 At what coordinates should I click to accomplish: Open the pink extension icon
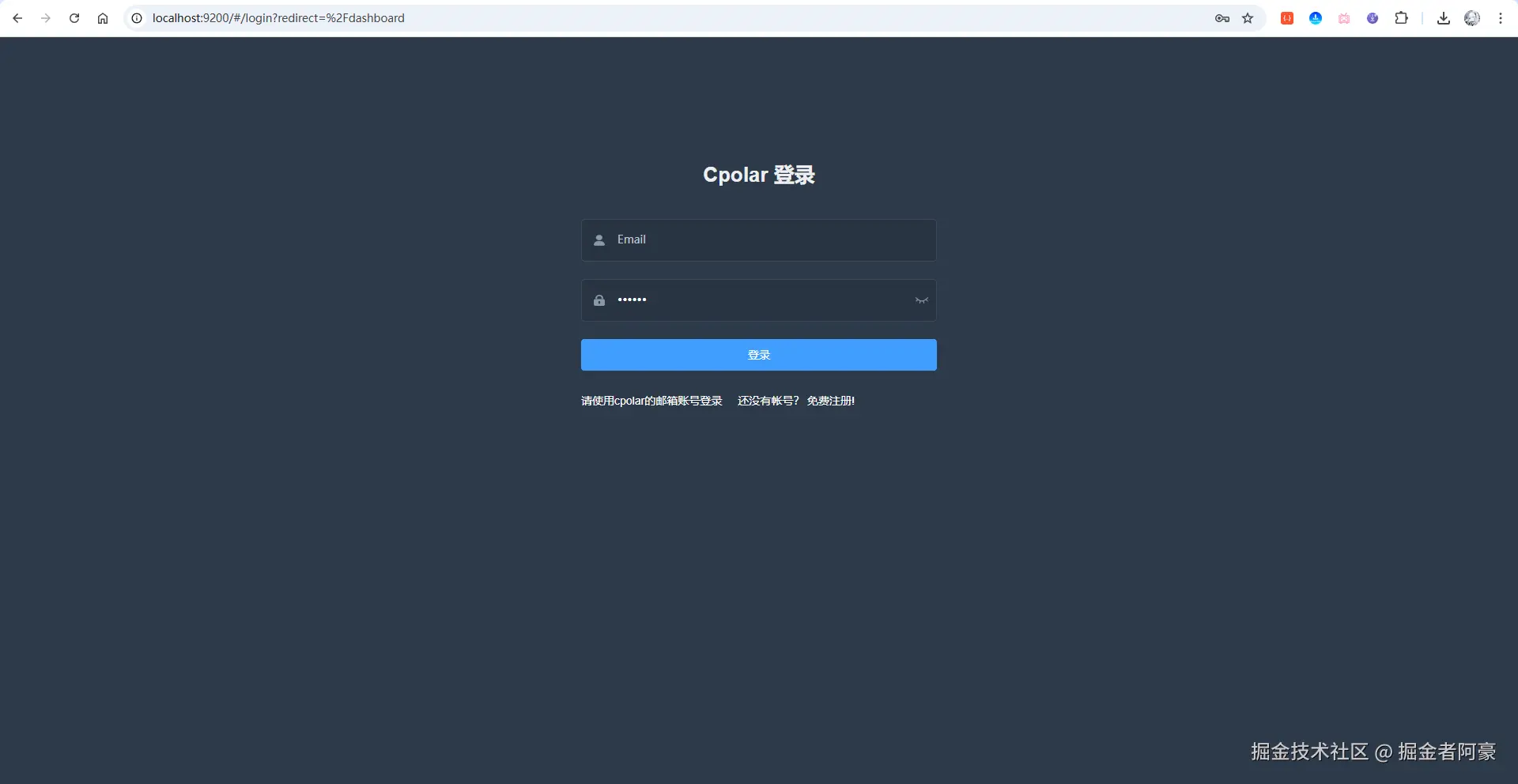click(x=1344, y=18)
